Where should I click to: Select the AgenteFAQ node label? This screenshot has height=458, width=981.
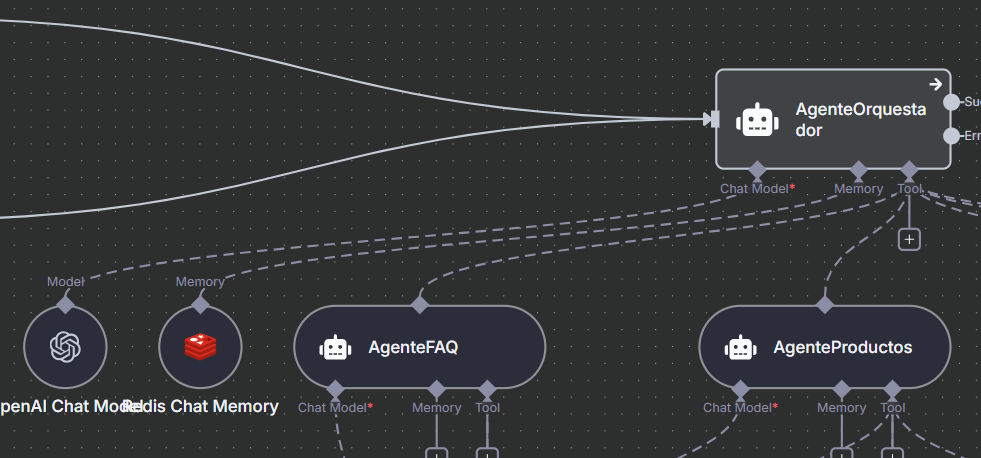click(x=413, y=347)
